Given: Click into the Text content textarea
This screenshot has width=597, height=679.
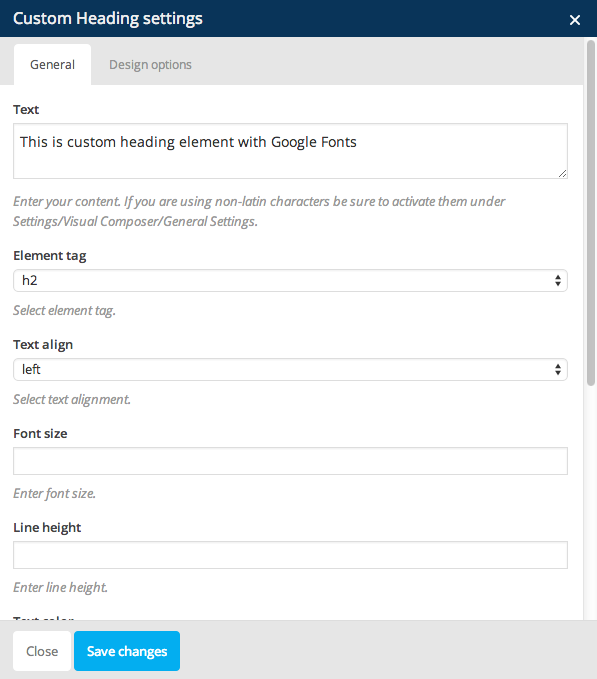Looking at the screenshot, I should coord(290,151).
